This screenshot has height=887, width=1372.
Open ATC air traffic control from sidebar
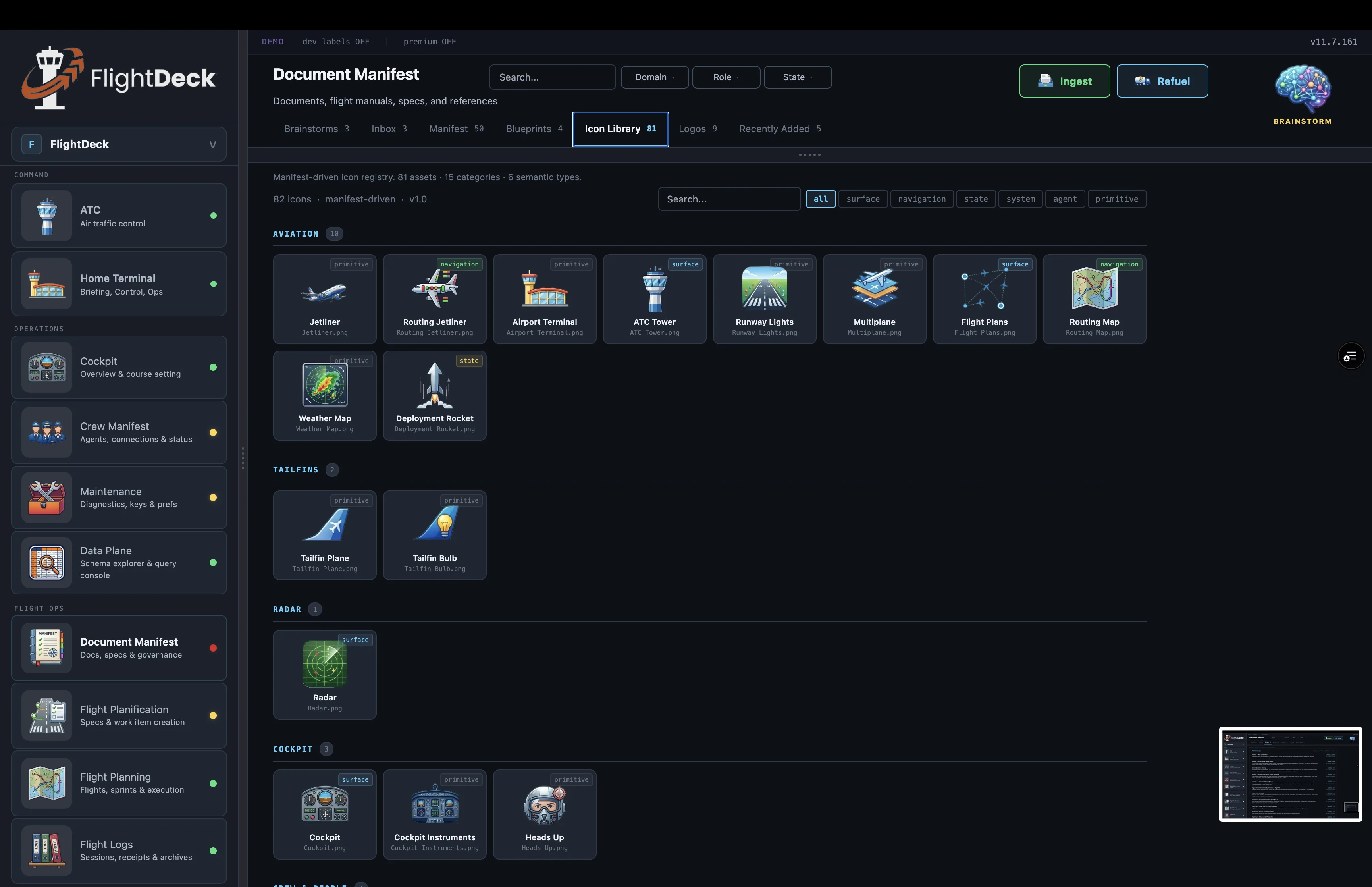(x=119, y=216)
